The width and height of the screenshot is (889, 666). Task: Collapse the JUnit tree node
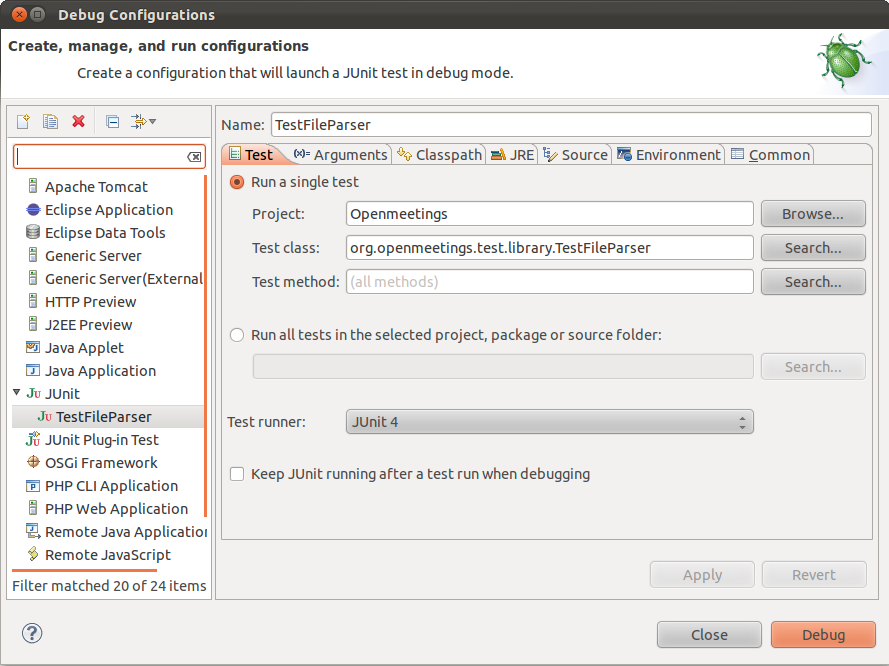(x=17, y=393)
